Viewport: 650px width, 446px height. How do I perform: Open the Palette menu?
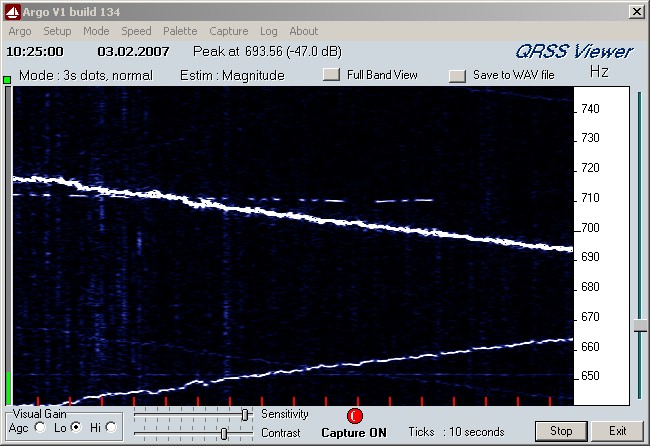(x=180, y=31)
